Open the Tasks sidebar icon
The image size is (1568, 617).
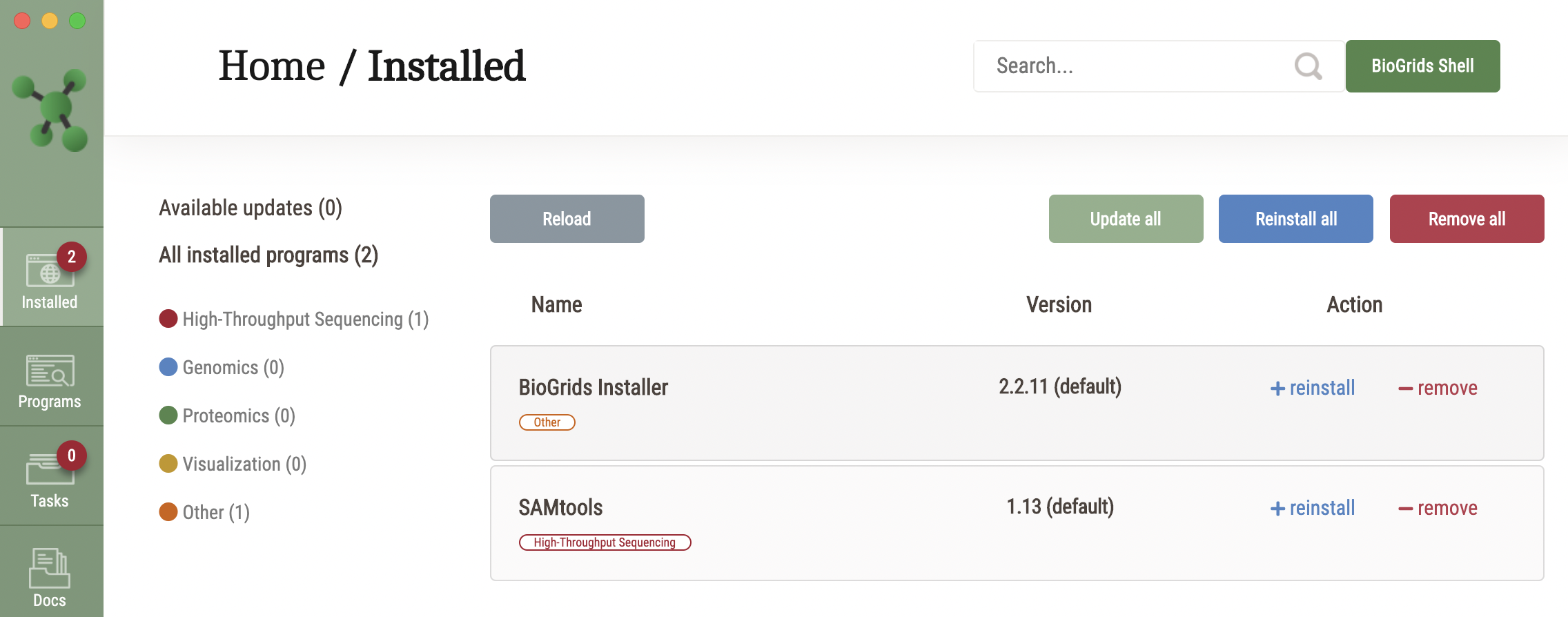50,478
